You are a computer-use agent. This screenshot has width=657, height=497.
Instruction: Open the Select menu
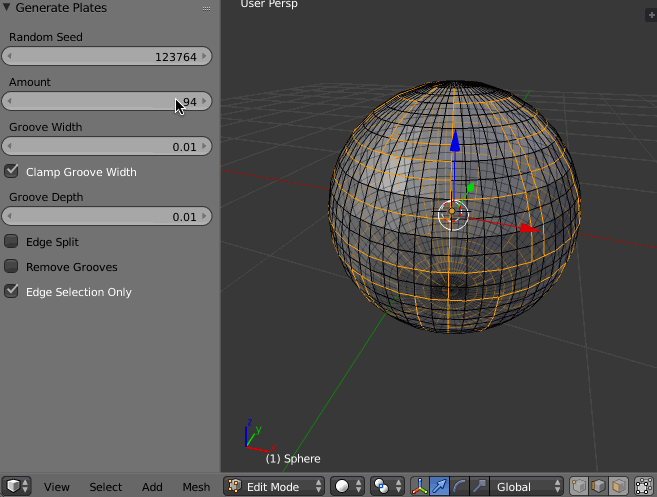click(x=105, y=487)
